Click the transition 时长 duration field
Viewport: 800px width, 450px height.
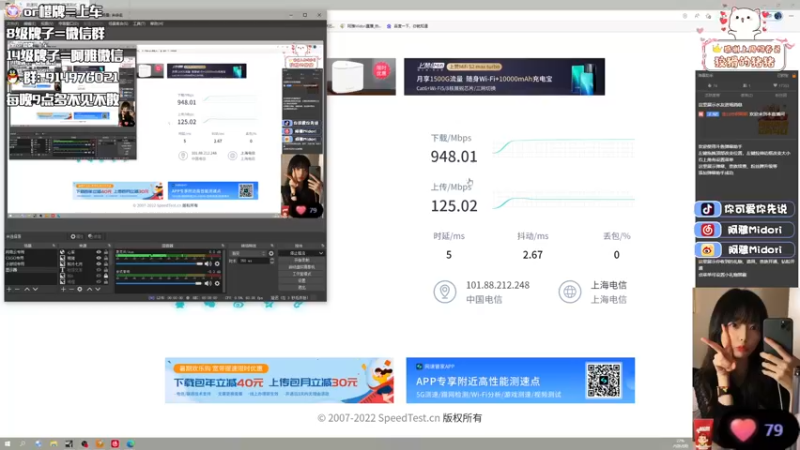tap(254, 261)
